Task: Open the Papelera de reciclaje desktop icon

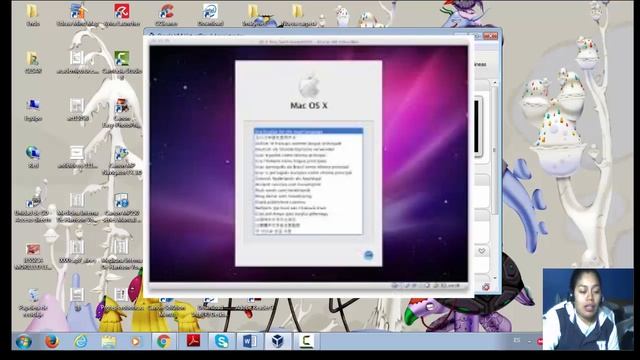Action: point(33,303)
